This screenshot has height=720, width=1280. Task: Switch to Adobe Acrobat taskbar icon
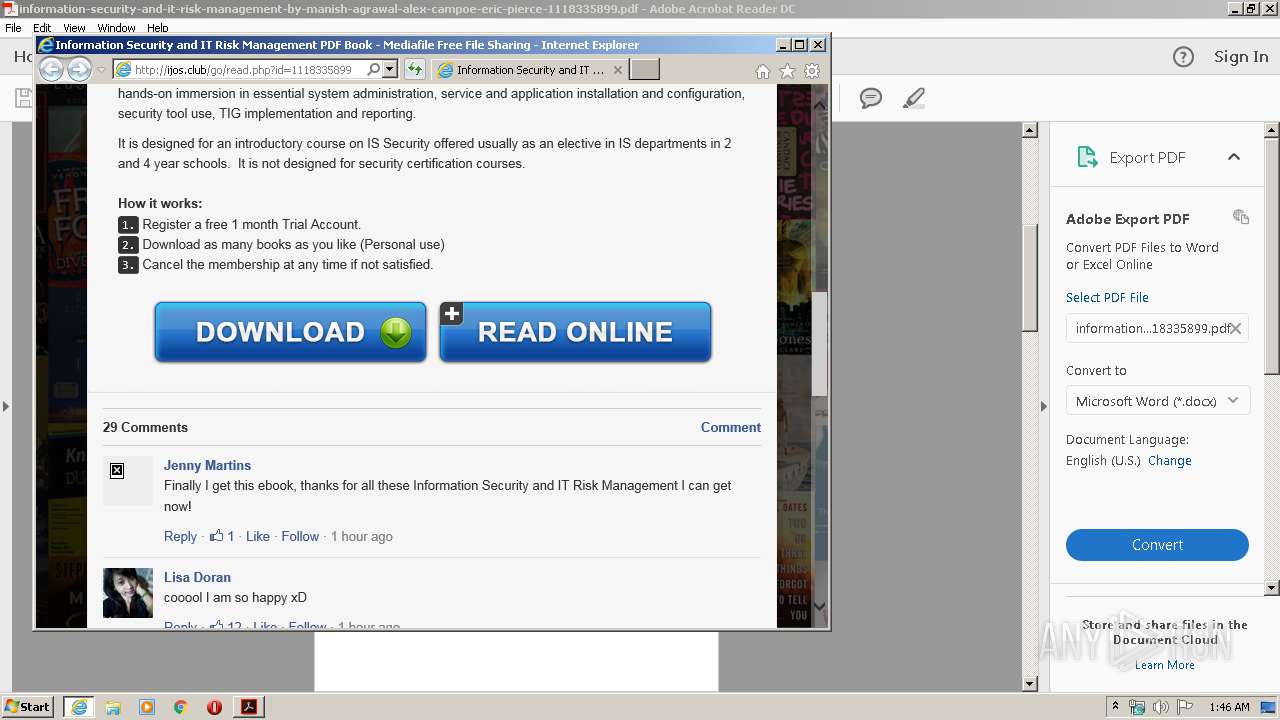(x=249, y=707)
